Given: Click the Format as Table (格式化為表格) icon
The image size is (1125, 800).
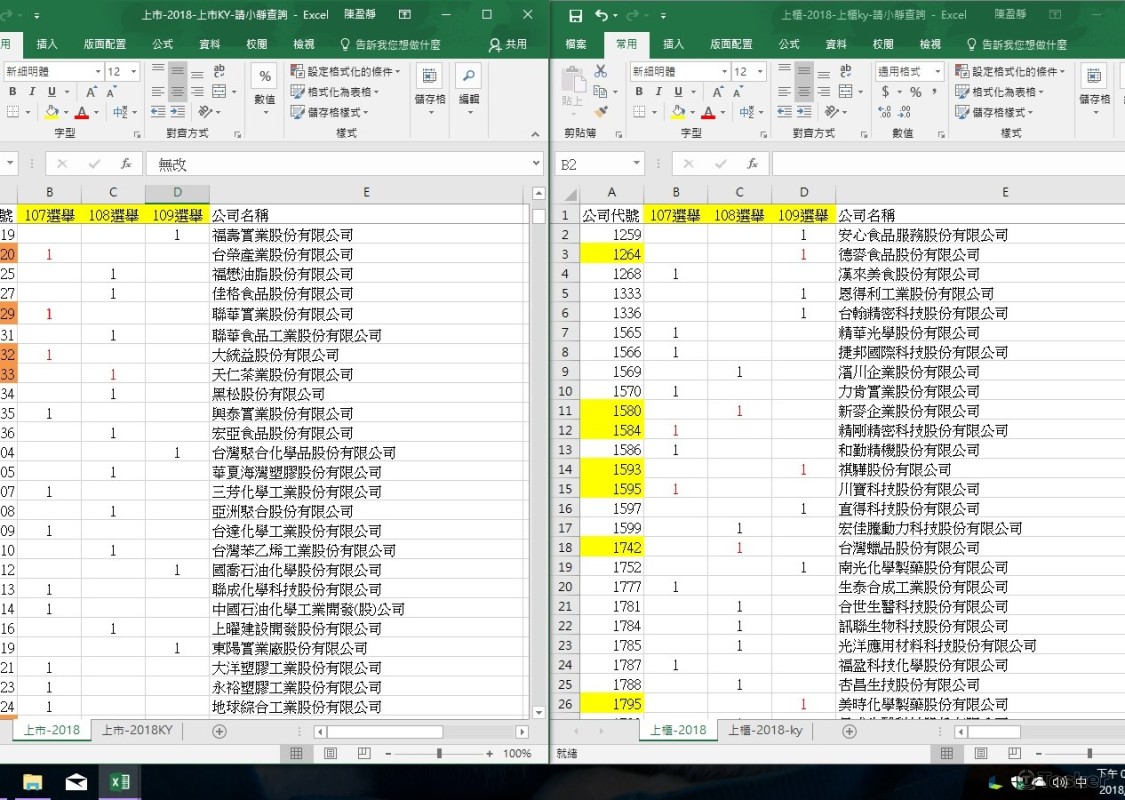Looking at the screenshot, I should click(960, 91).
